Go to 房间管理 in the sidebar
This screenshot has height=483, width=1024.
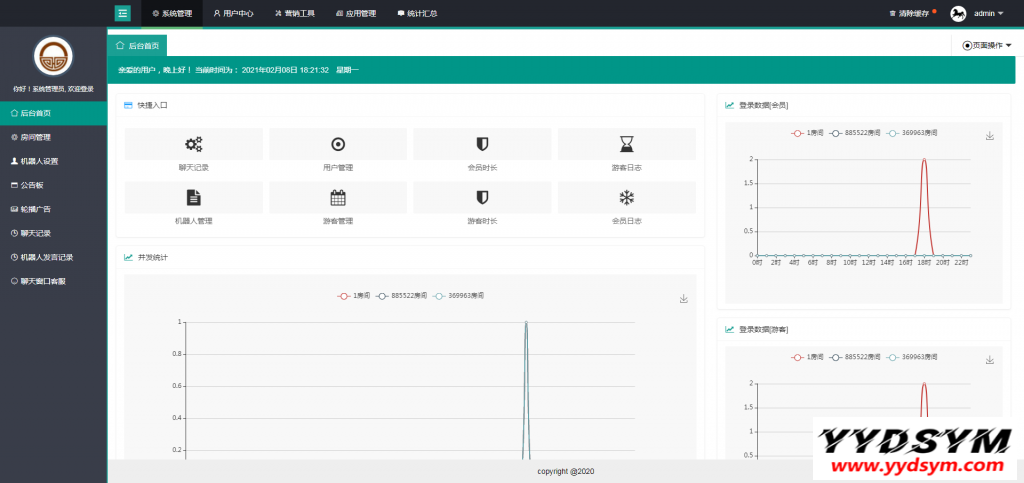pyautogui.click(x=35, y=137)
